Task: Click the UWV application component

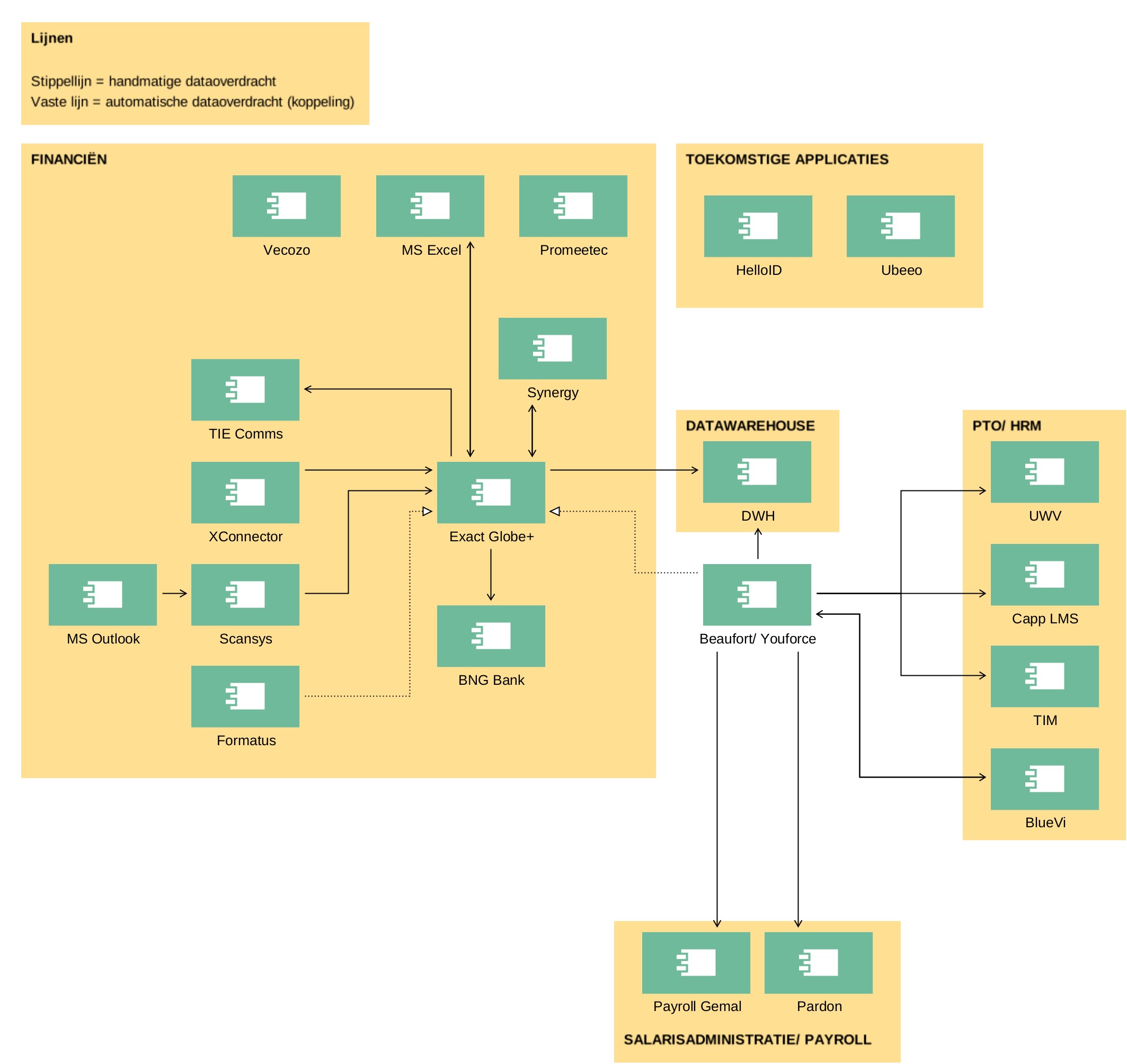Action: coord(1045,472)
